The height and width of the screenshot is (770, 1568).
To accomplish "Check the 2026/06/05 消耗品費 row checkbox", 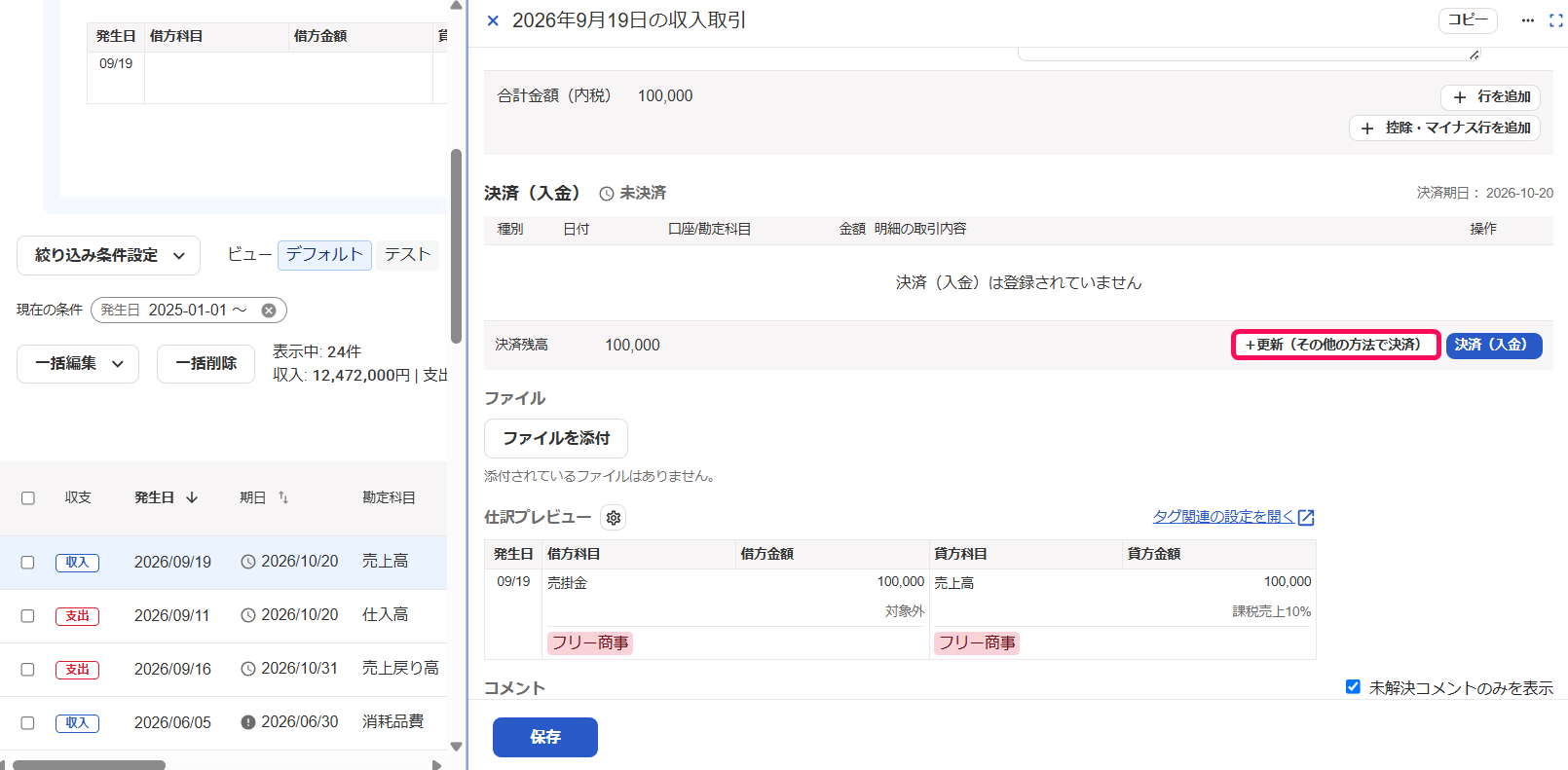I will pyautogui.click(x=28, y=723).
